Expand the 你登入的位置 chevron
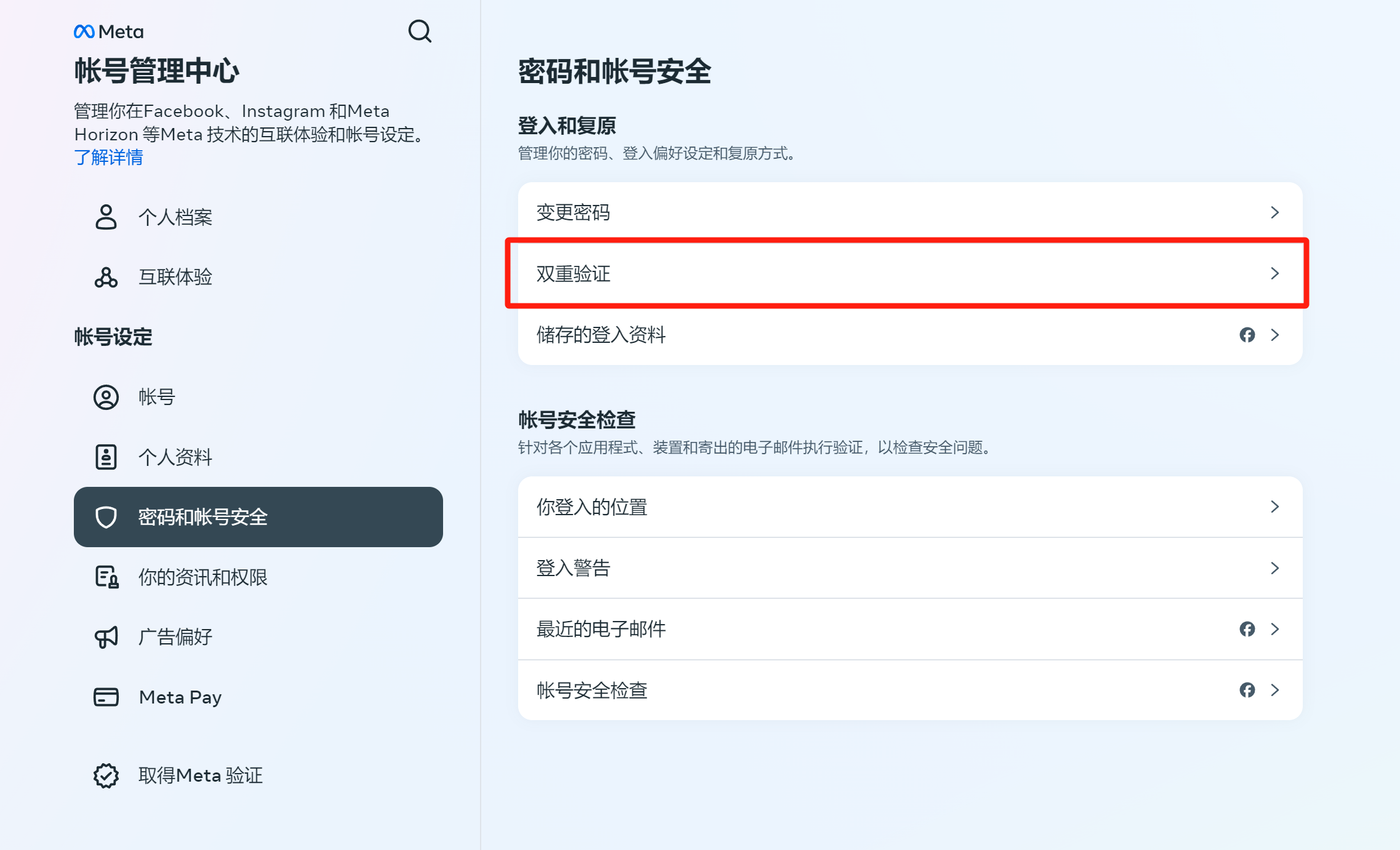This screenshot has height=850, width=1400. tap(1274, 507)
